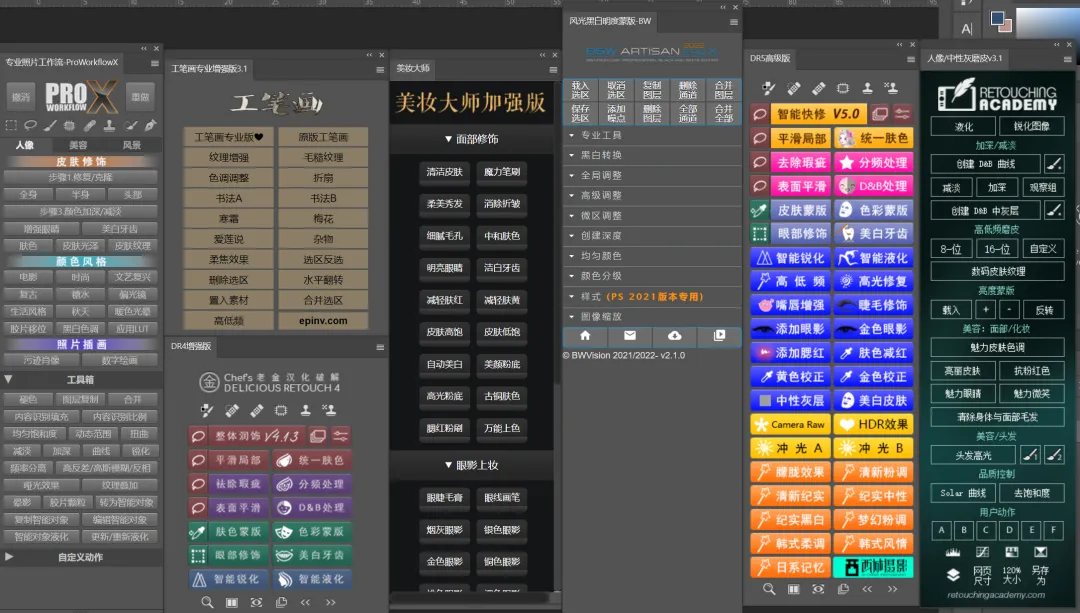This screenshot has width=1080, height=613.
Task: Click the home icon in BW Artisan panel
Action: coord(585,335)
